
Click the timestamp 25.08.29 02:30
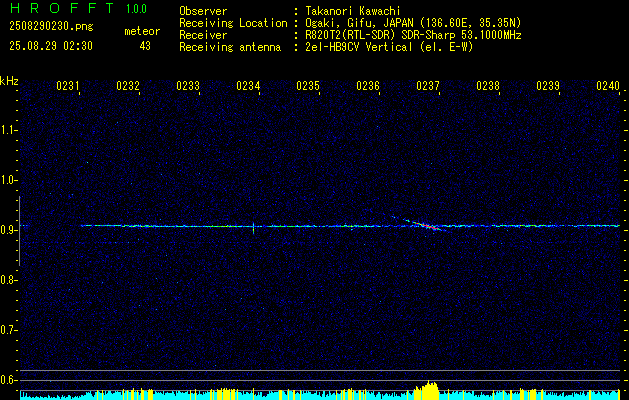[51, 46]
